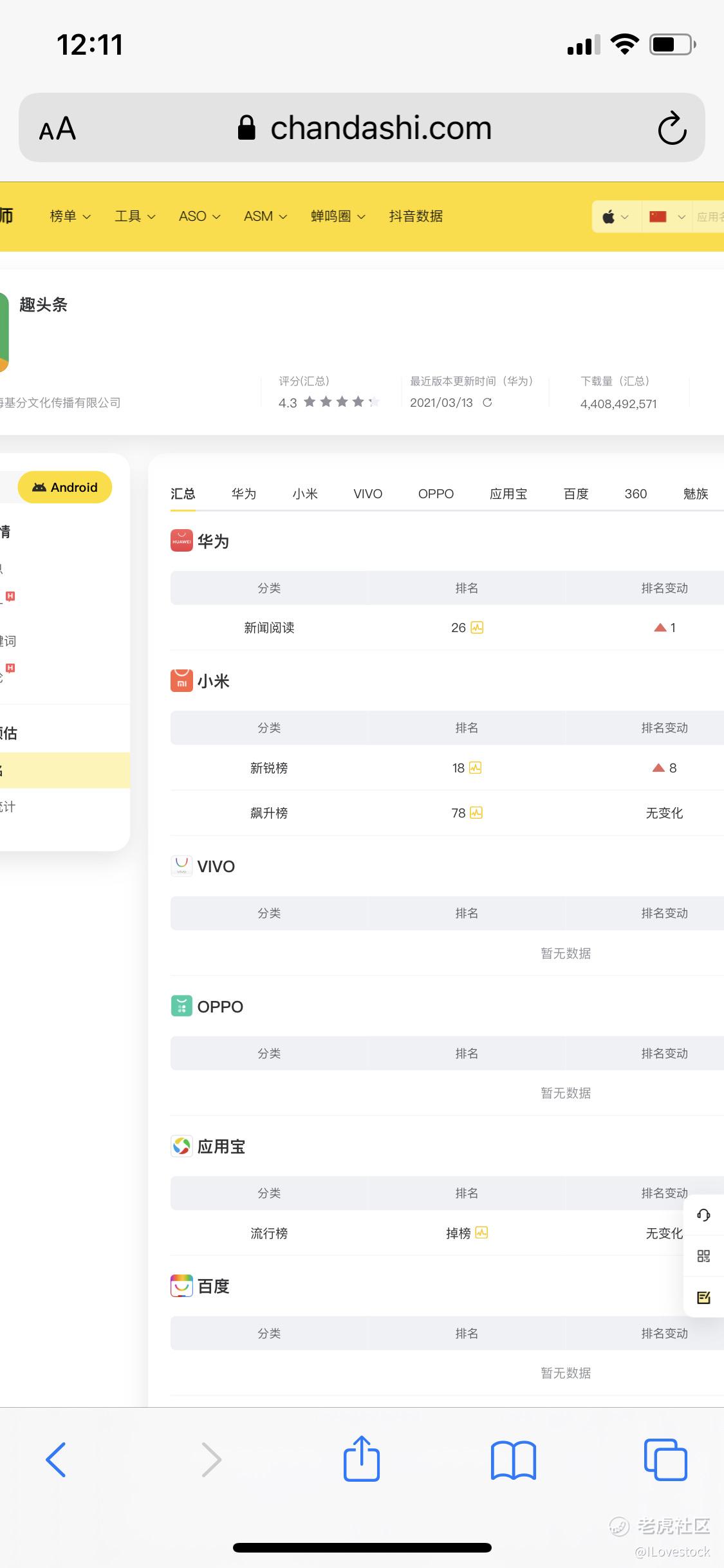Tap the Safari reload page icon
The height and width of the screenshot is (1568, 724).
672,128
